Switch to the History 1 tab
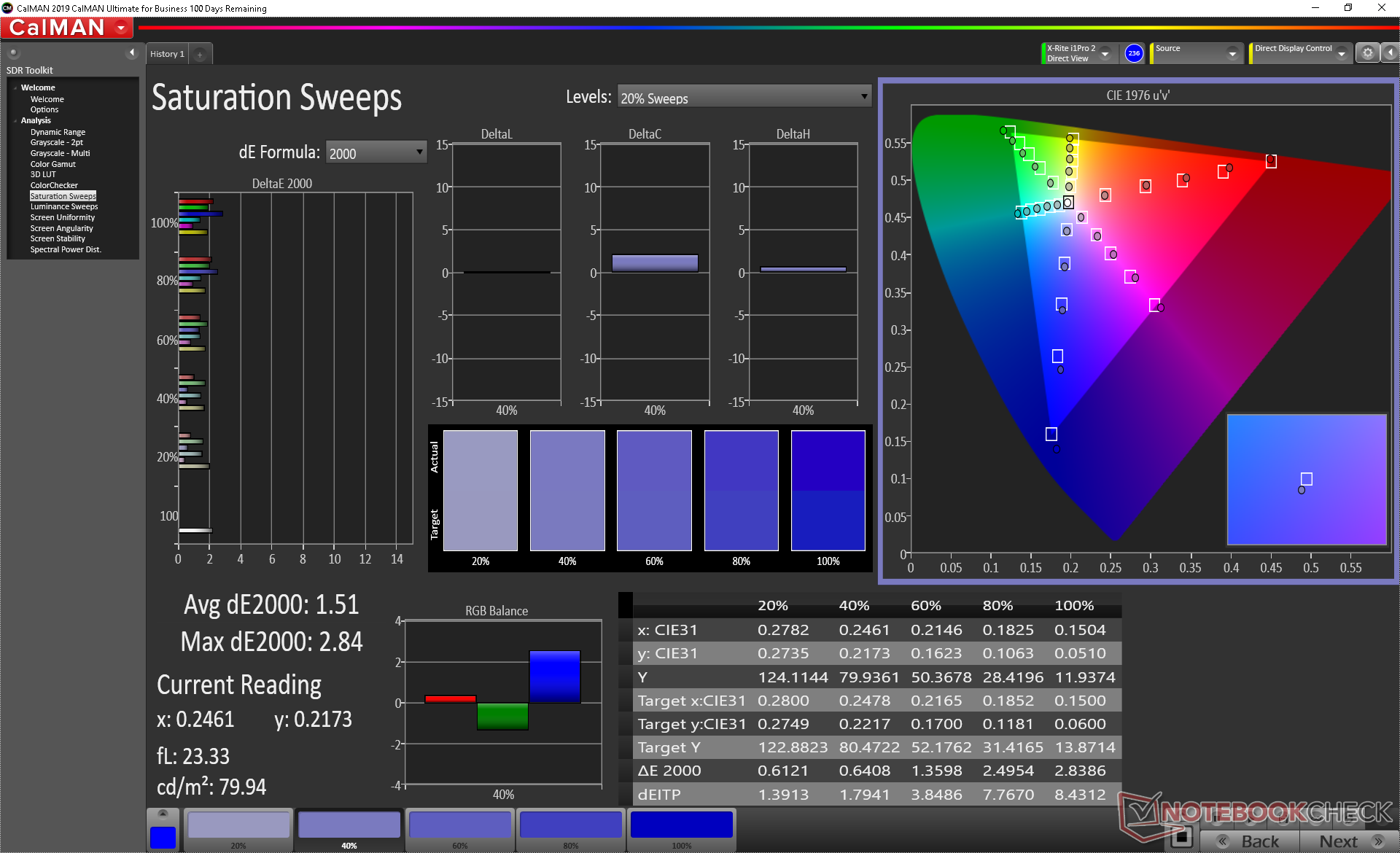This screenshot has width=1400, height=853. [x=167, y=55]
